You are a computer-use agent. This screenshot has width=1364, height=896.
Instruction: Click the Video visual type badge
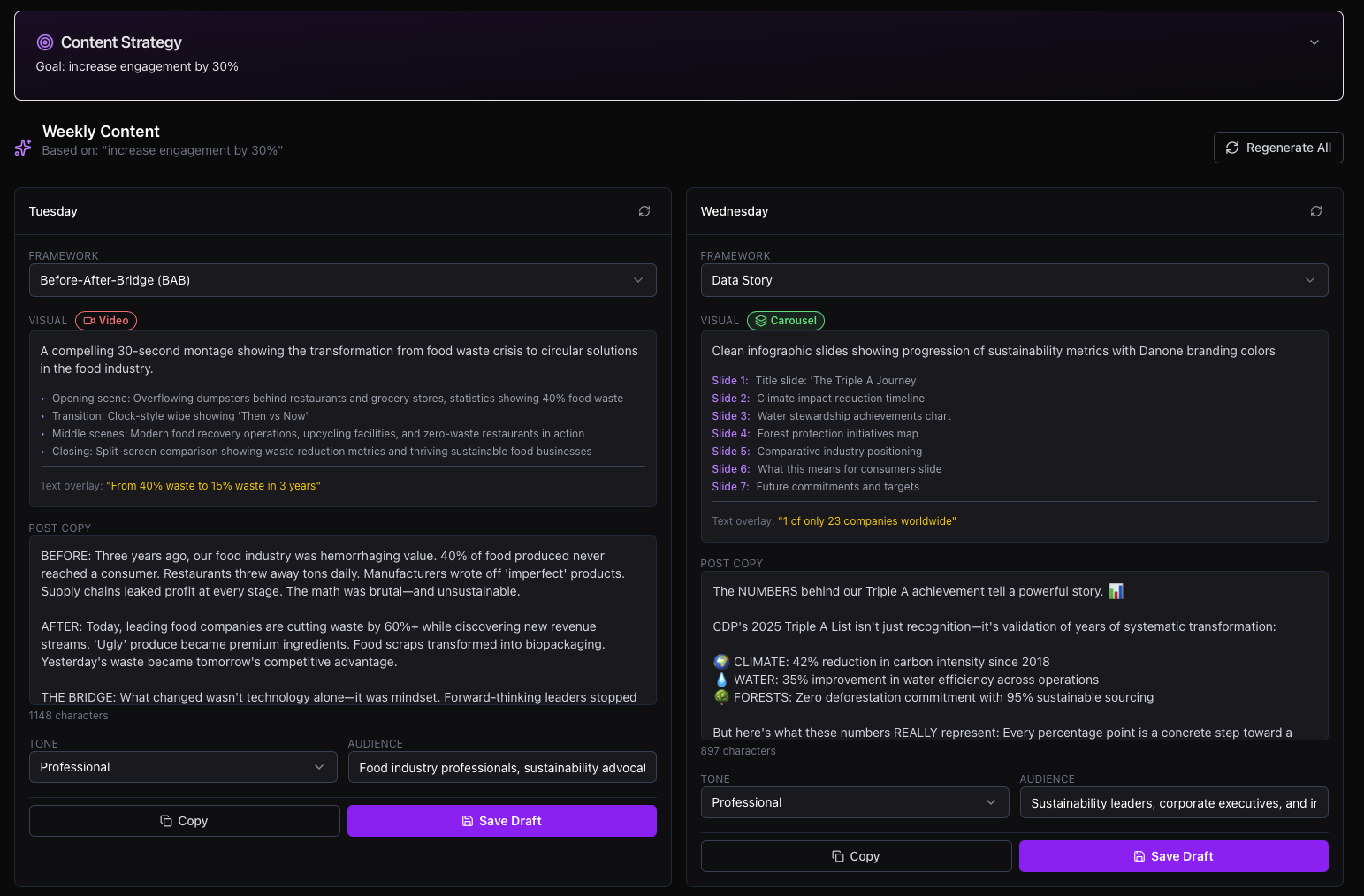click(106, 321)
